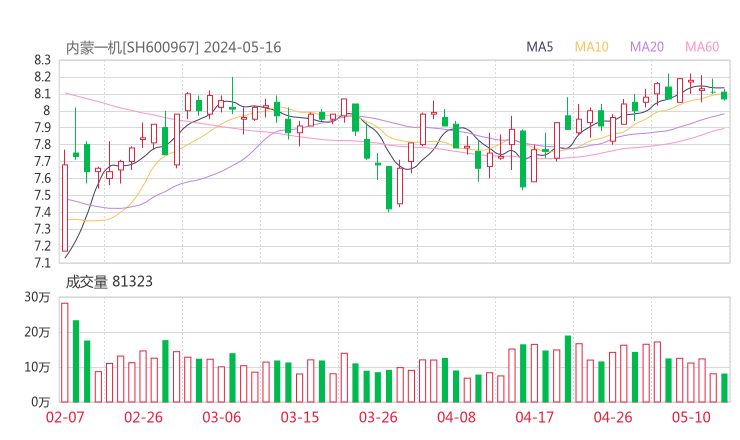Click the 7.4 price axis label

(42, 212)
